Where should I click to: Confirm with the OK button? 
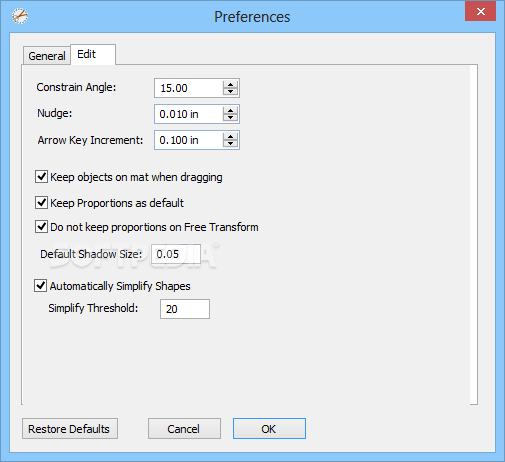[x=269, y=429]
